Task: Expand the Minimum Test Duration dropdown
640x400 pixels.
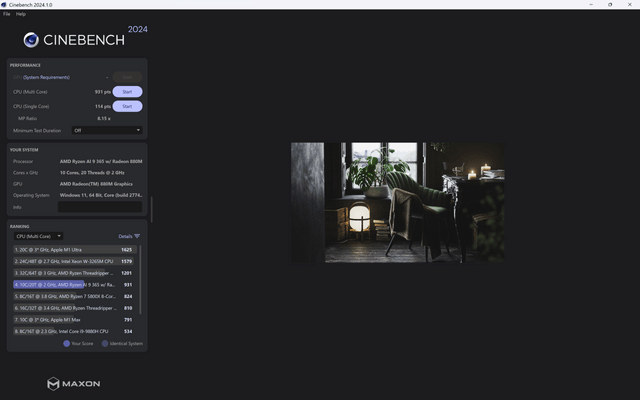Action: click(x=107, y=130)
